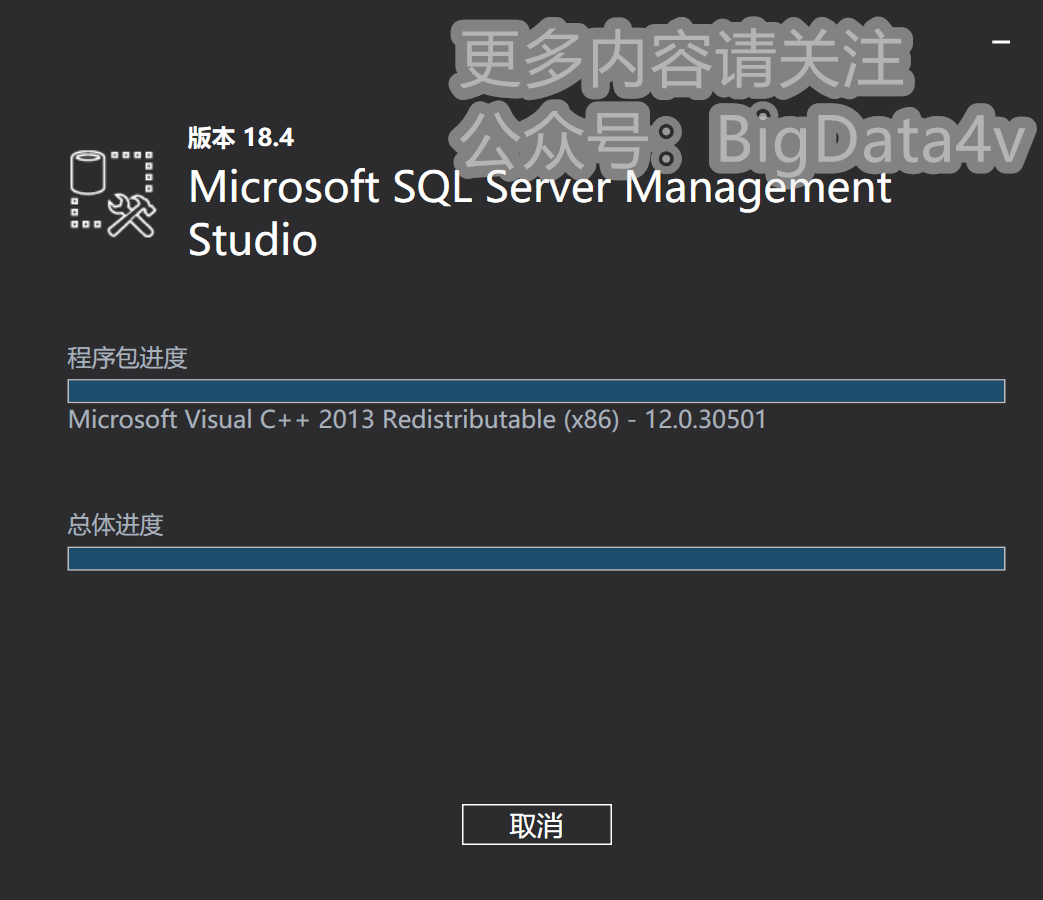Image resolution: width=1043 pixels, height=900 pixels.
Task: Click "(x86)" in the package name
Action: click(x=591, y=419)
